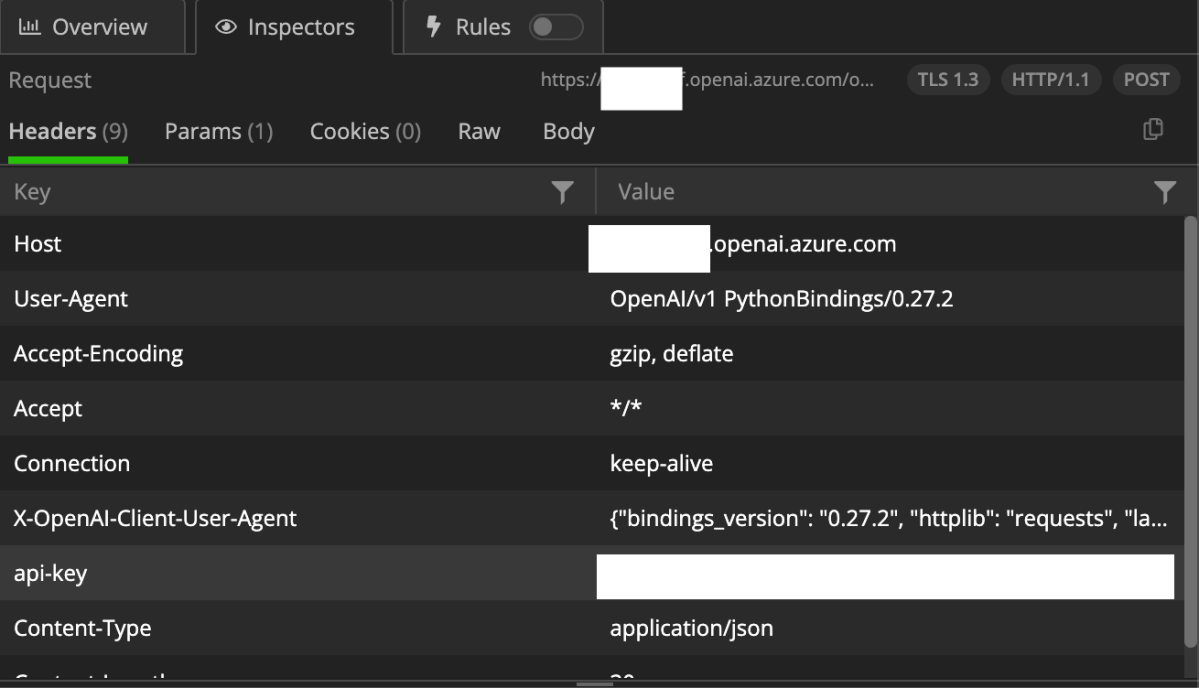Click the X-OpenAI-Client-User-Agent value cell
This screenshot has height=688, width=1199.
click(x=887, y=518)
